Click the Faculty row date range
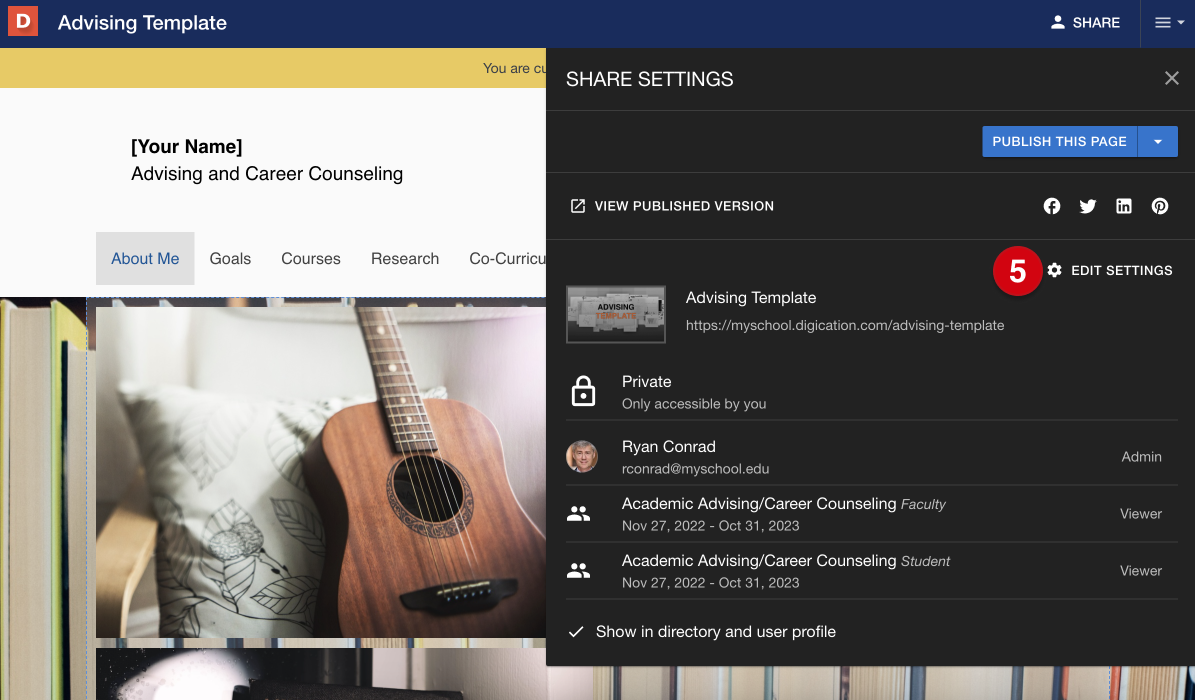This screenshot has height=700, width=1195. pos(710,526)
